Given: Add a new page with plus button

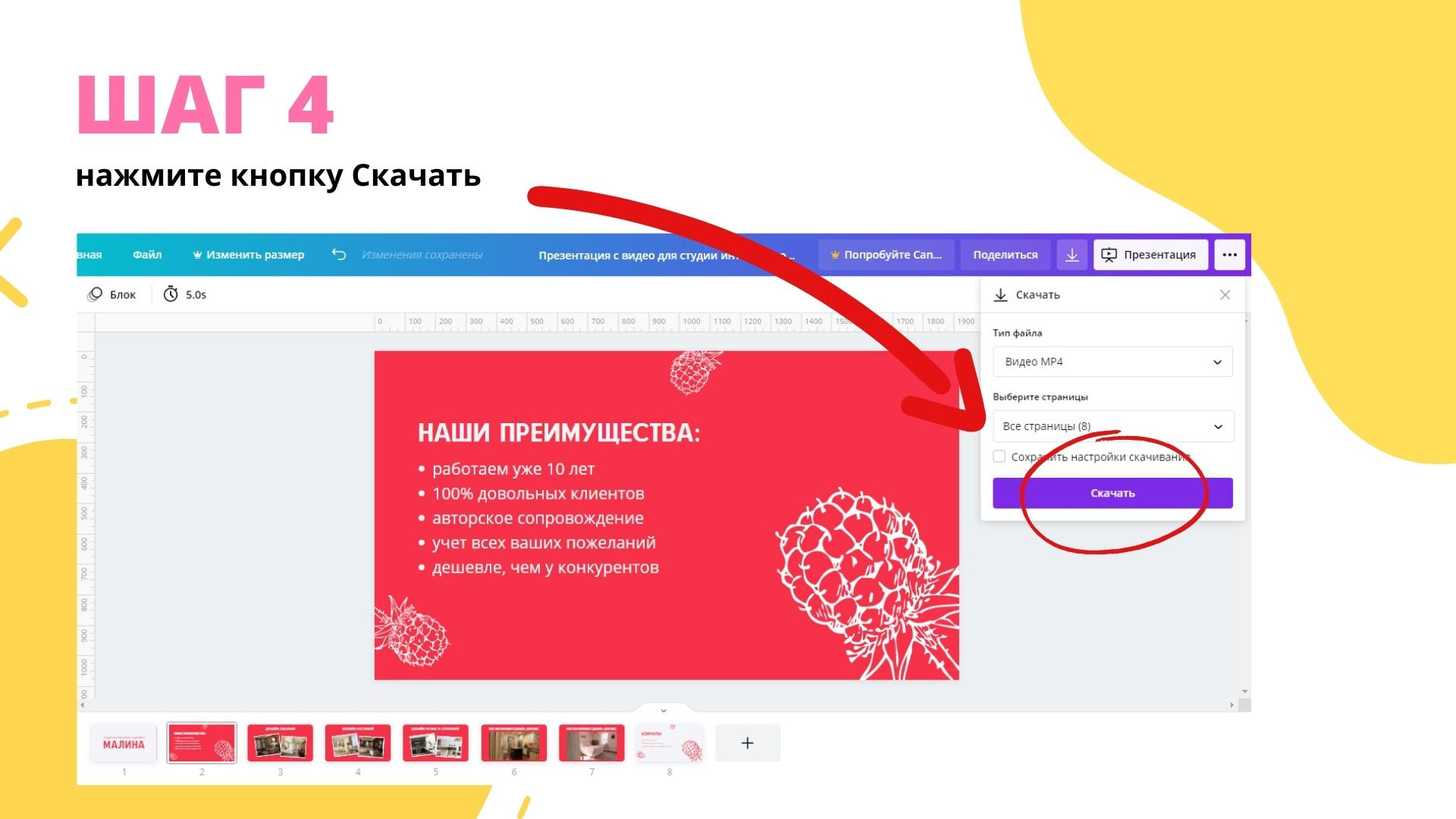Looking at the screenshot, I should click(747, 743).
